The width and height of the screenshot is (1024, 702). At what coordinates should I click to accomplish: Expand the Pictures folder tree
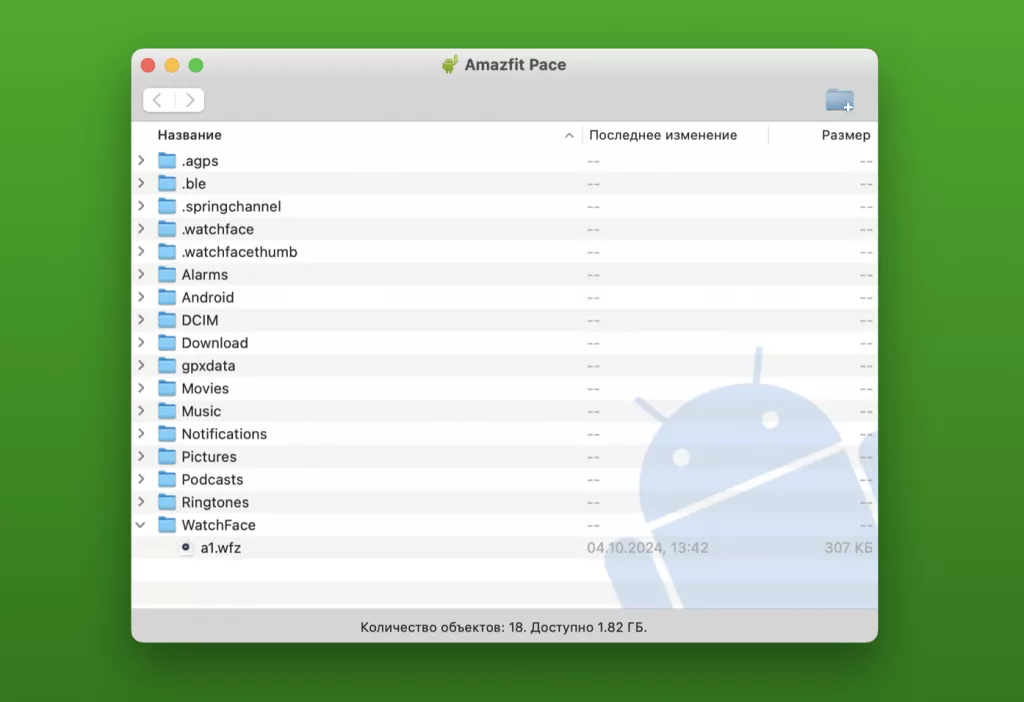pos(141,457)
